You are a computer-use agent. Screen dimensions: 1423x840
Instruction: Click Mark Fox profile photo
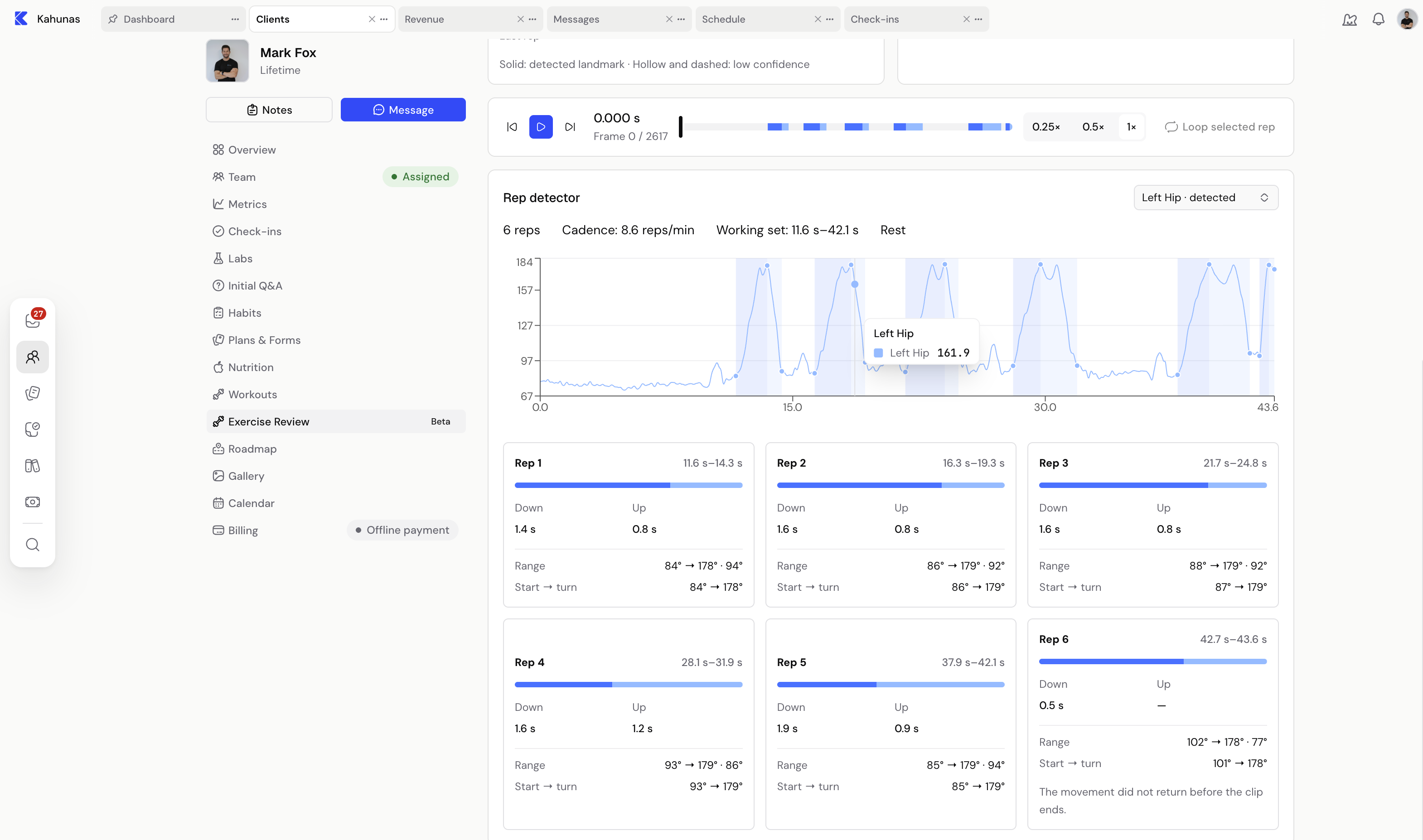click(227, 61)
